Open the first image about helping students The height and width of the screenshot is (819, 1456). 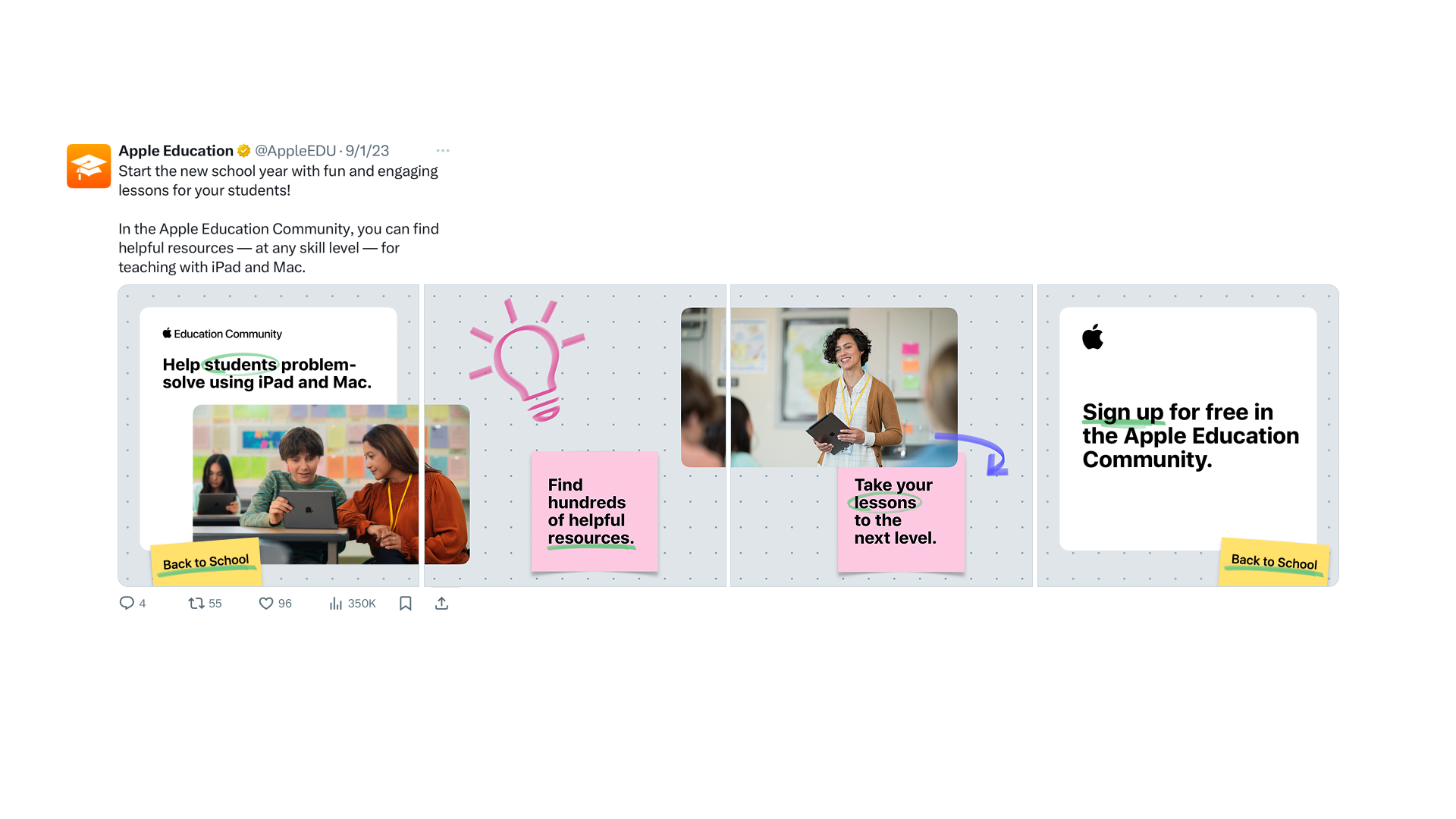click(x=268, y=435)
